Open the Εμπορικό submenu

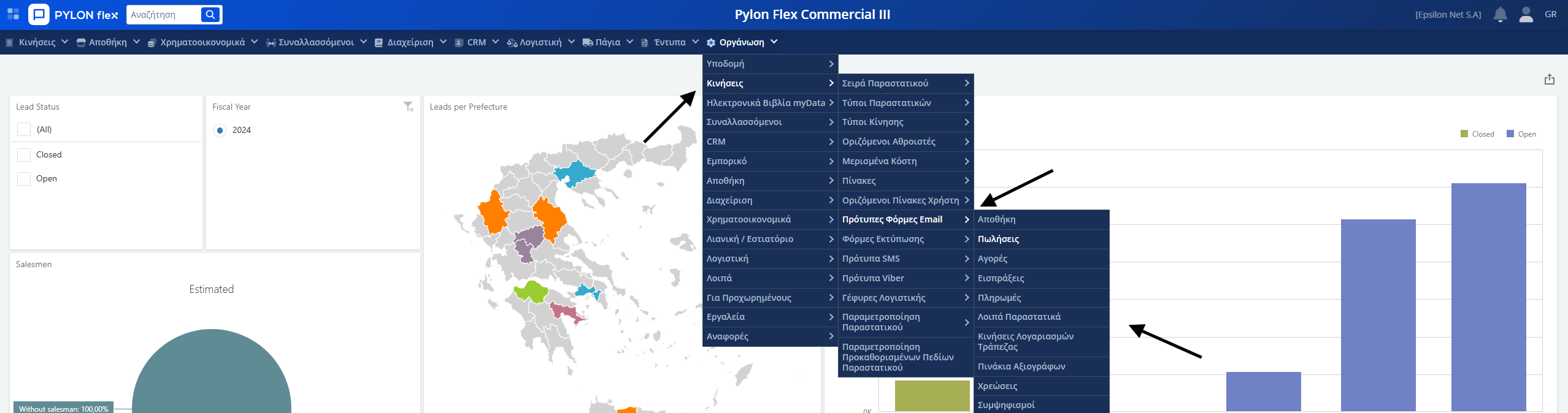coord(770,161)
